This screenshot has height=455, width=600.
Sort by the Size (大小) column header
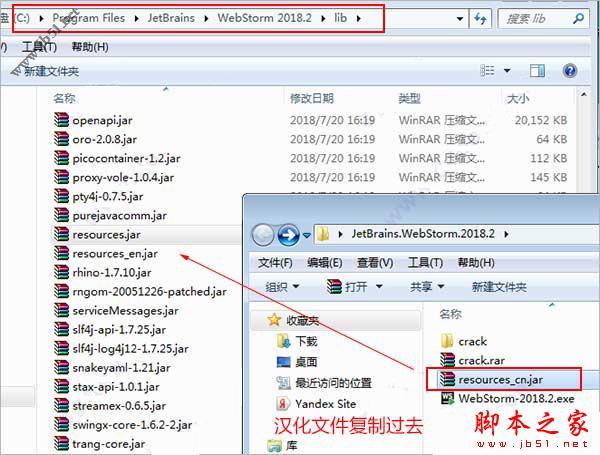coord(517,99)
